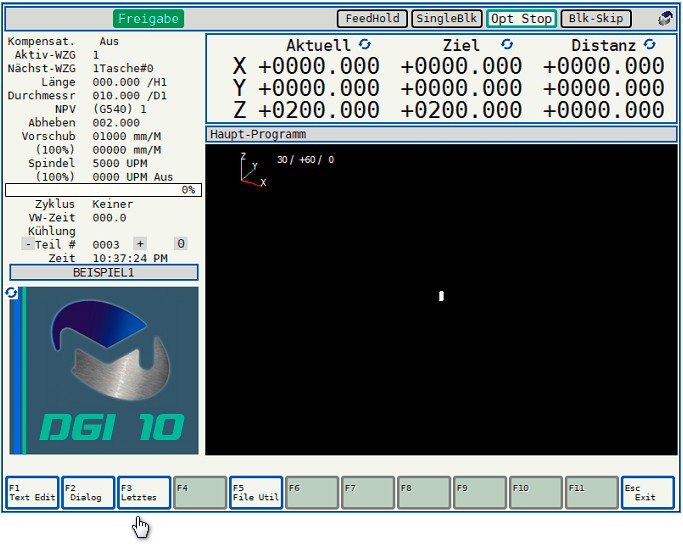Click the Kompensat. value Aus
The image size is (683, 549).
click(109, 41)
